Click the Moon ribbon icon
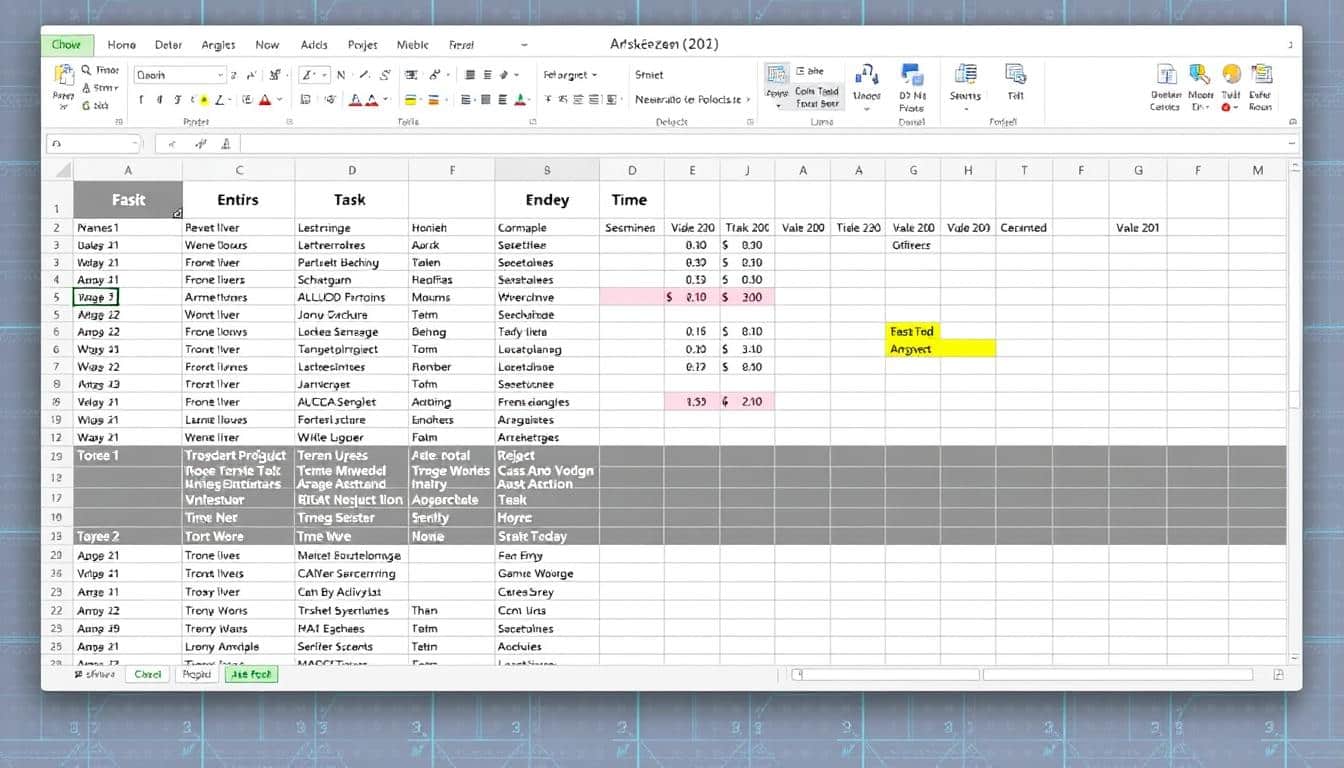Image resolution: width=1344 pixels, height=768 pixels. click(1200, 74)
